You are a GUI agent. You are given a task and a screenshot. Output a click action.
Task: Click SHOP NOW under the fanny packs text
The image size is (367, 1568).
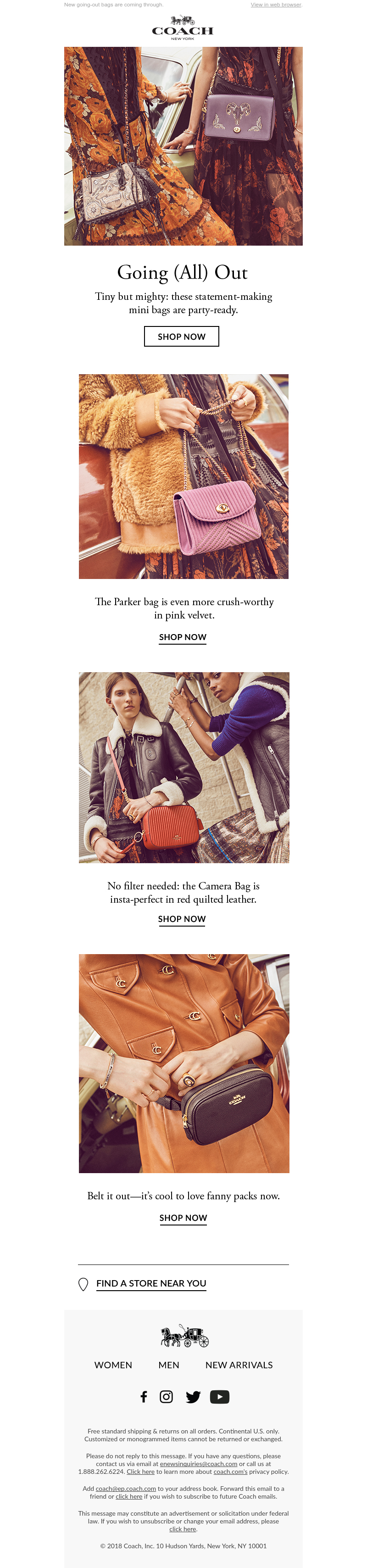(183, 1218)
